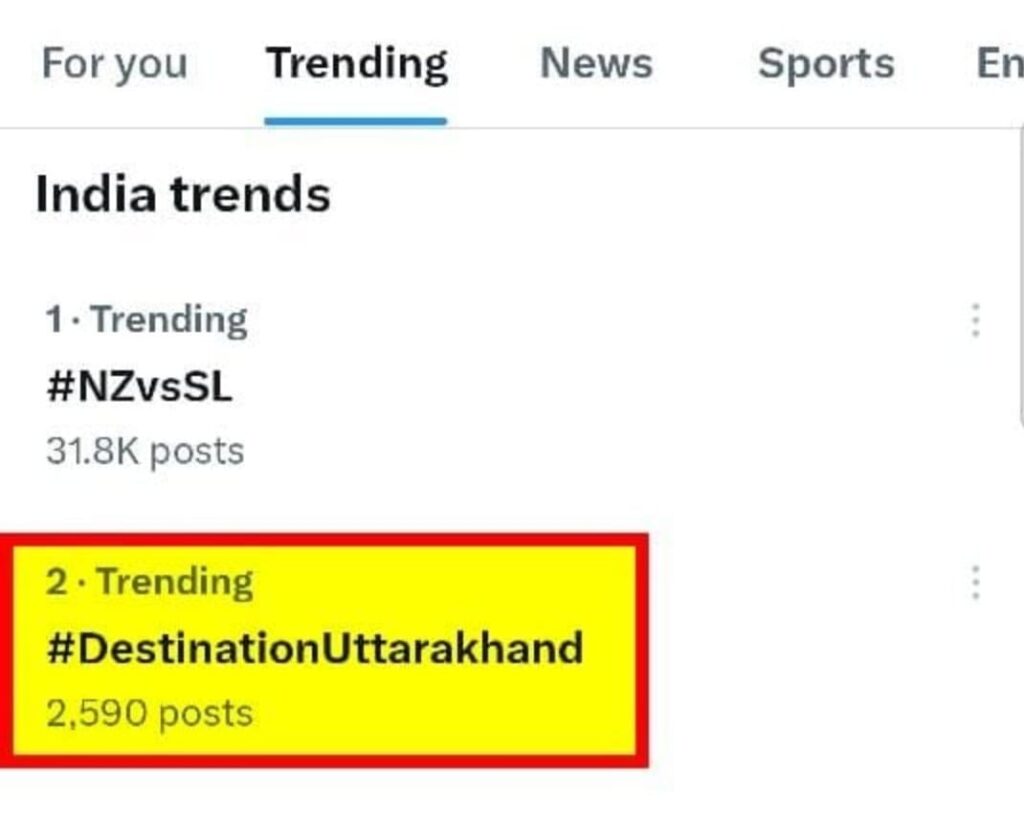Click the 2,590 posts count
Screen dimensions: 1024x819
(150, 714)
